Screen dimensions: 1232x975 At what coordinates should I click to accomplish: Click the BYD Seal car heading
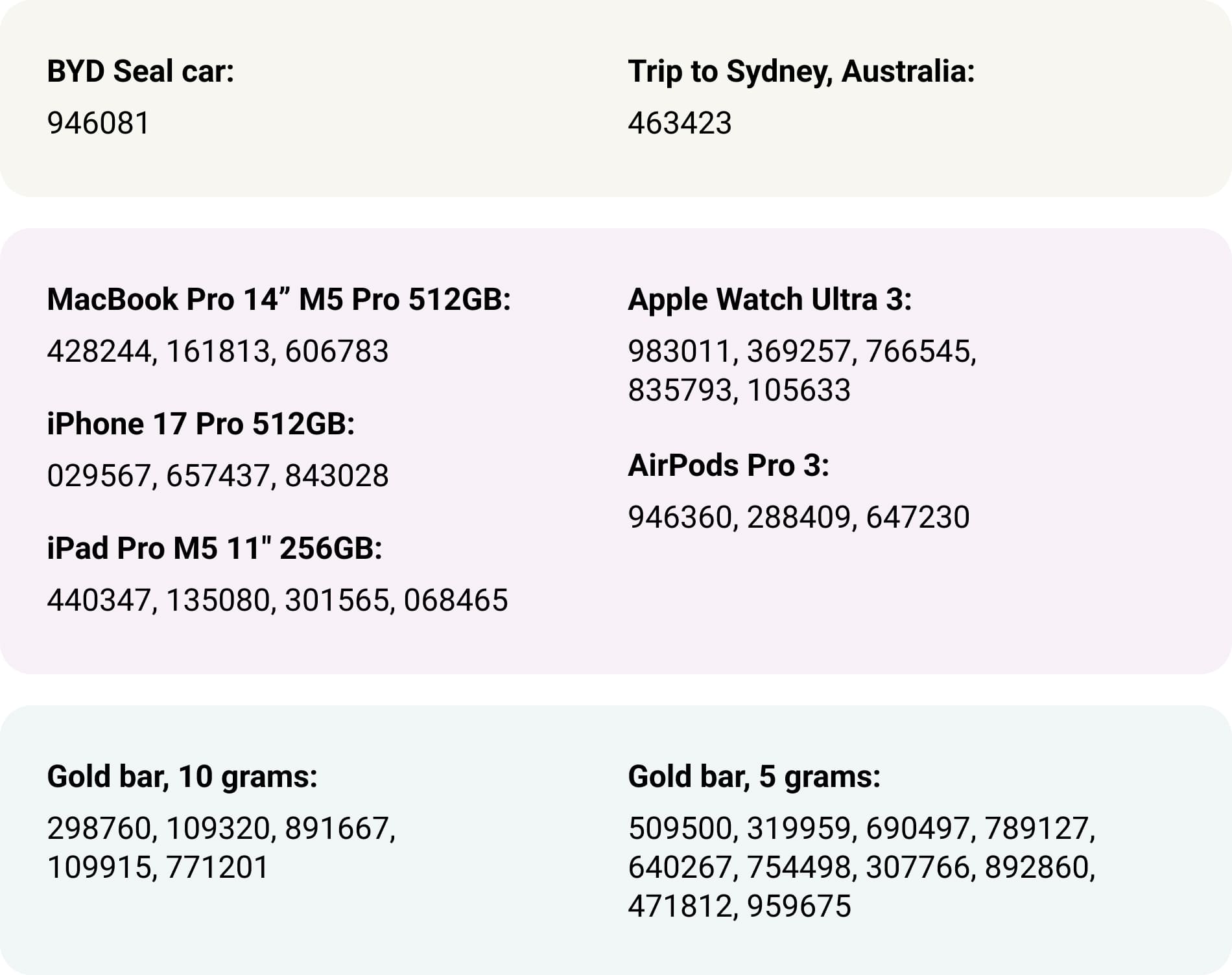click(x=140, y=71)
